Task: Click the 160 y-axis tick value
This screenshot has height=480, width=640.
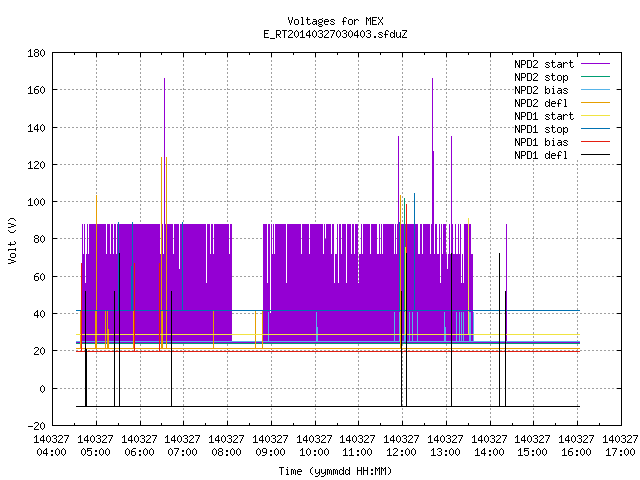Action: pos(36,90)
